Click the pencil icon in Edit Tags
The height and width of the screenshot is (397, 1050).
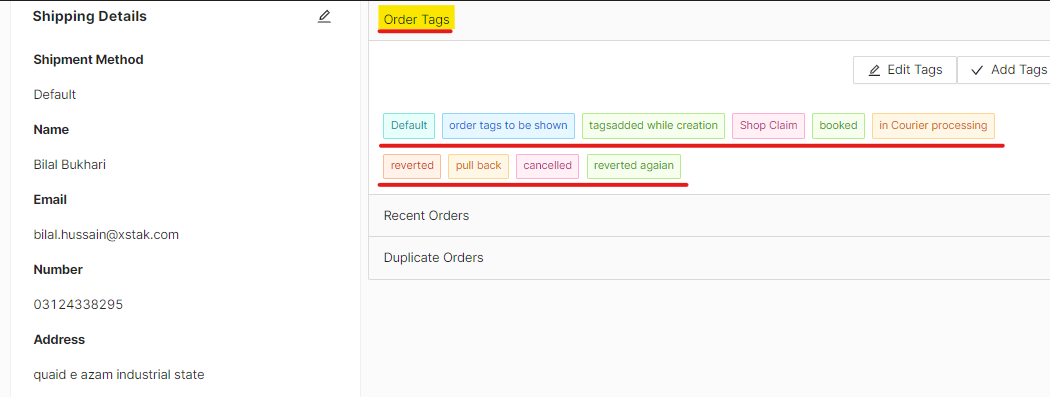[874, 70]
